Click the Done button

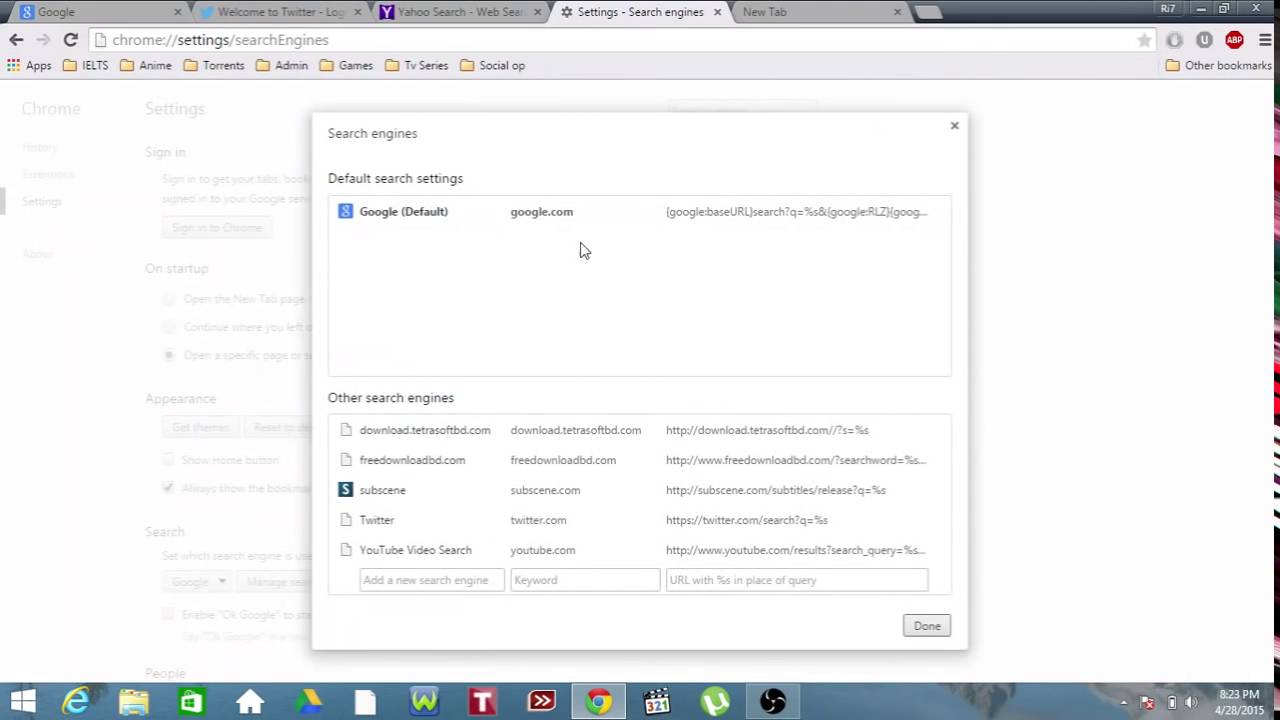(x=927, y=626)
